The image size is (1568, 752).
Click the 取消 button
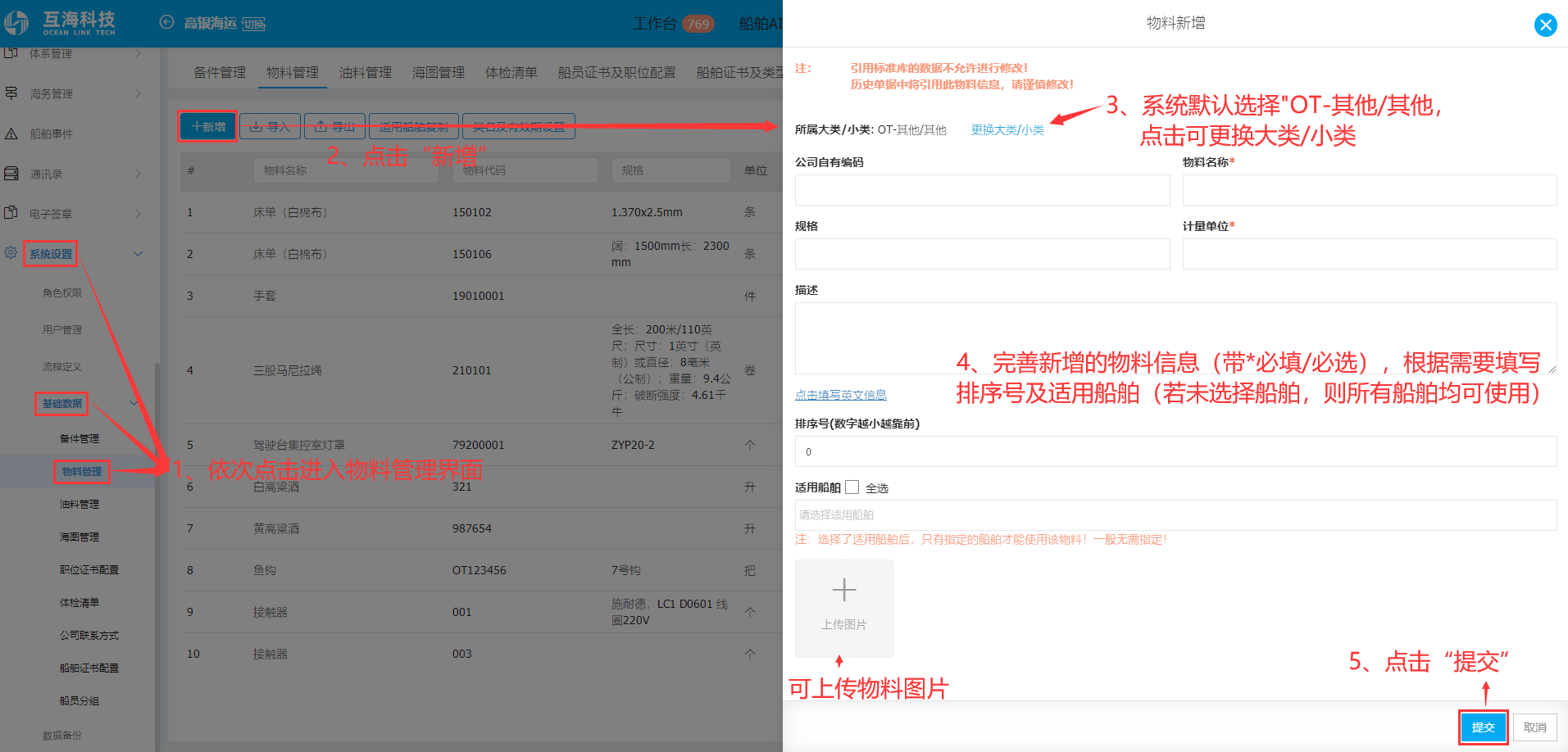(x=1534, y=727)
